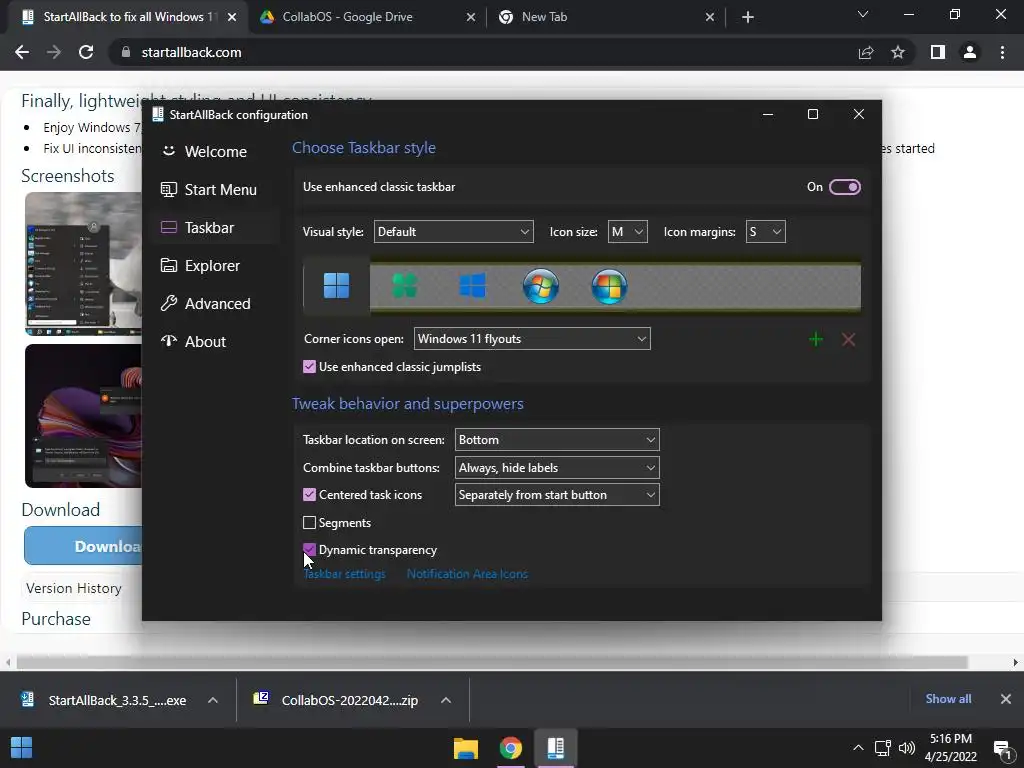Reload the startallback.com page

coord(86,52)
